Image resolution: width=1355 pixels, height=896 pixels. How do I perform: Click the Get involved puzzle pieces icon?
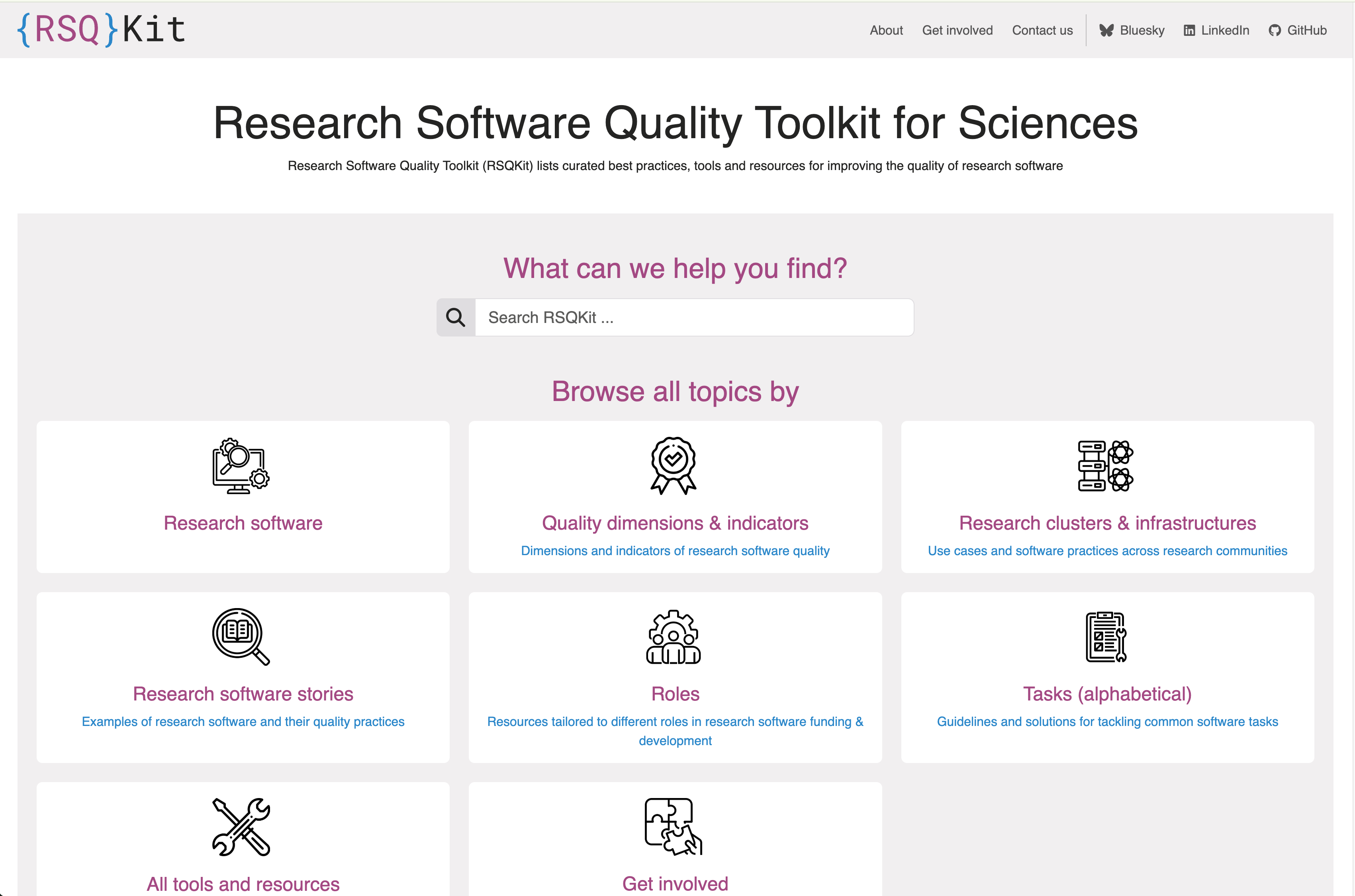click(x=673, y=826)
